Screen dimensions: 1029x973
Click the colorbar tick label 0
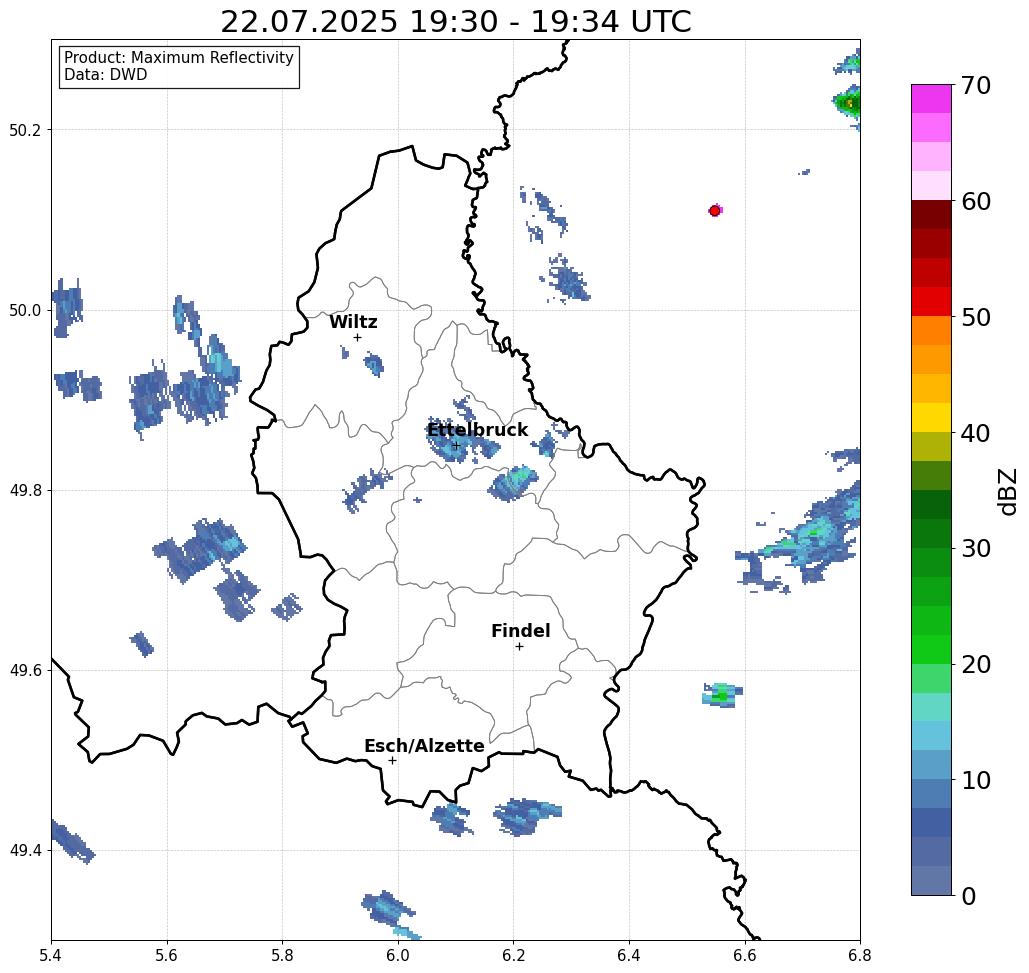pos(969,896)
